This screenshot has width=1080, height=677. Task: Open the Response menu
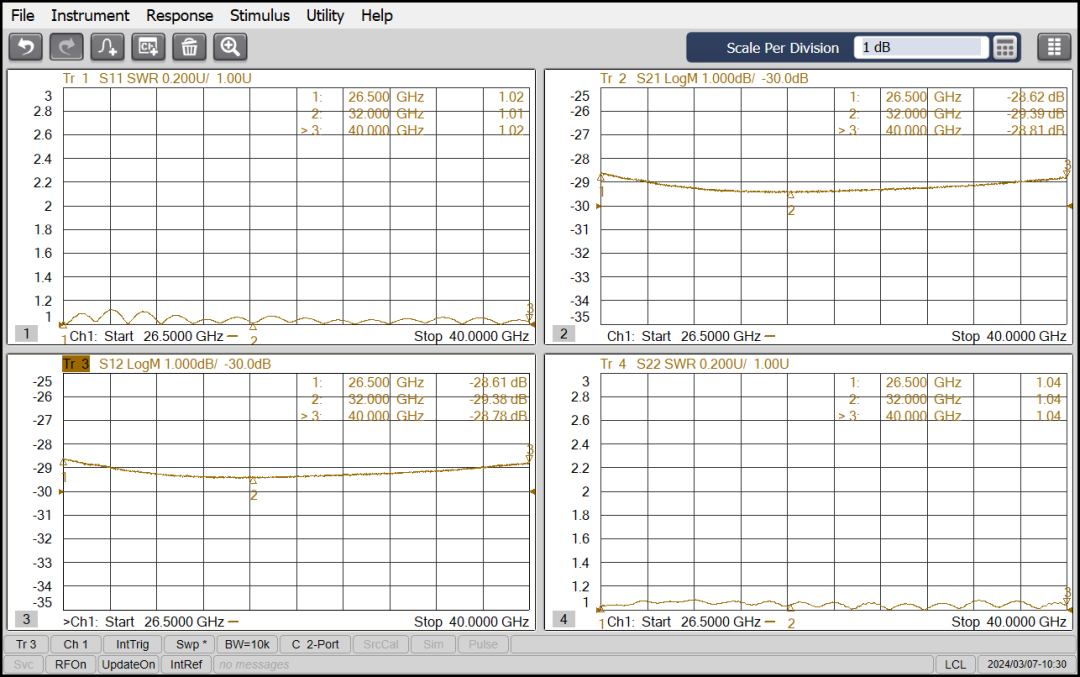[179, 15]
